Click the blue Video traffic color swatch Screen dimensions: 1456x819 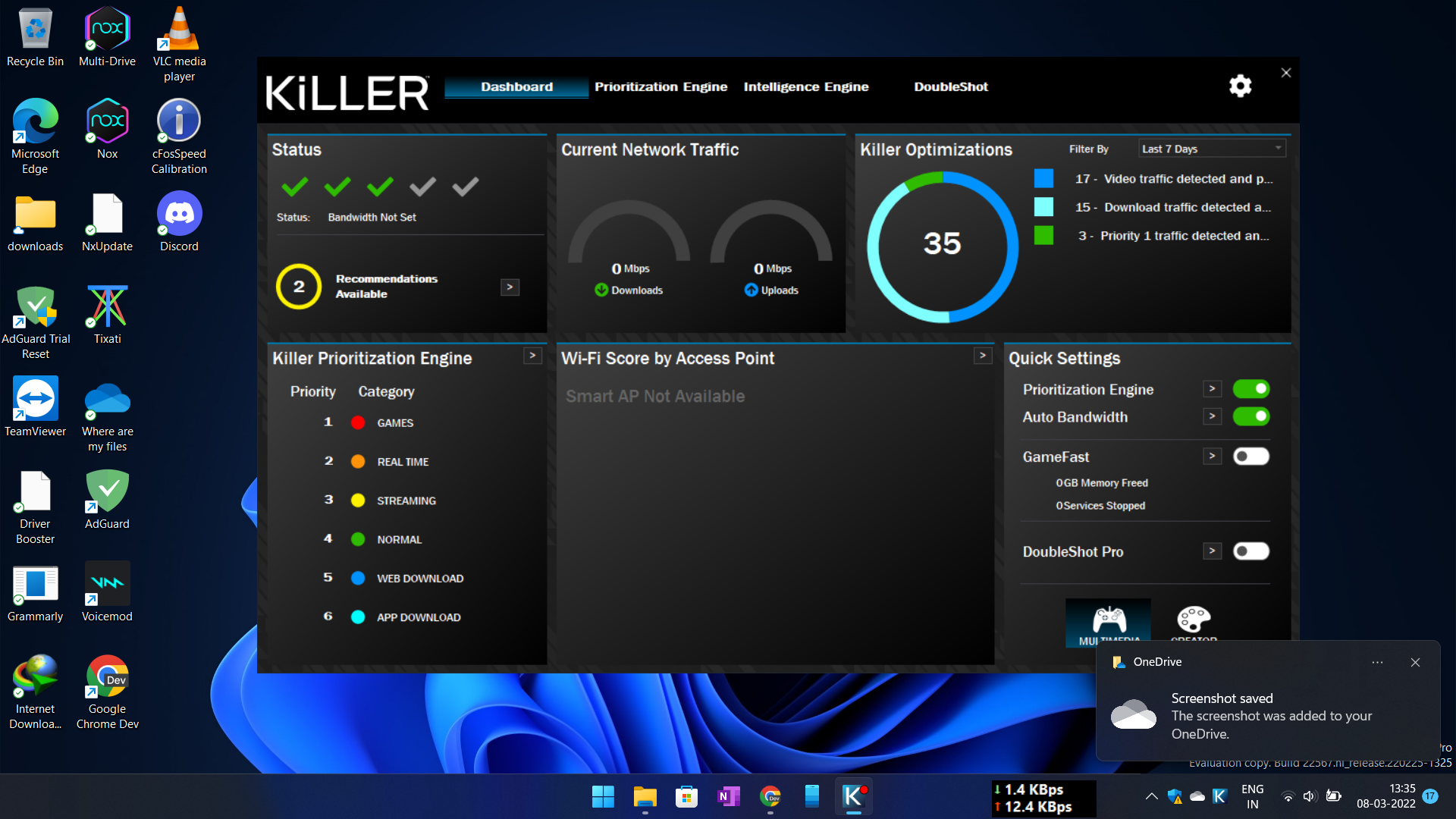click(x=1043, y=178)
